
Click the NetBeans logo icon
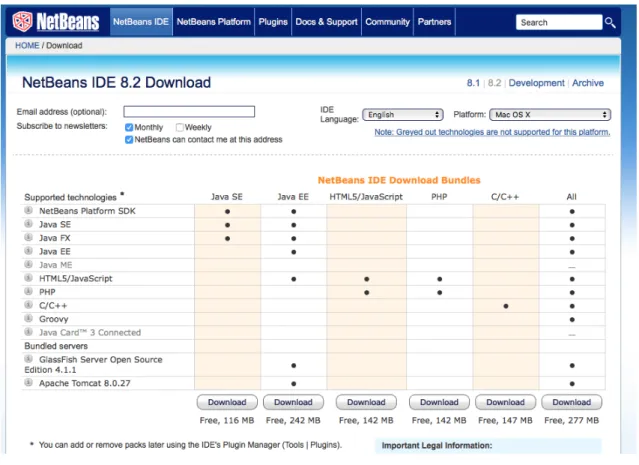(x=22, y=22)
